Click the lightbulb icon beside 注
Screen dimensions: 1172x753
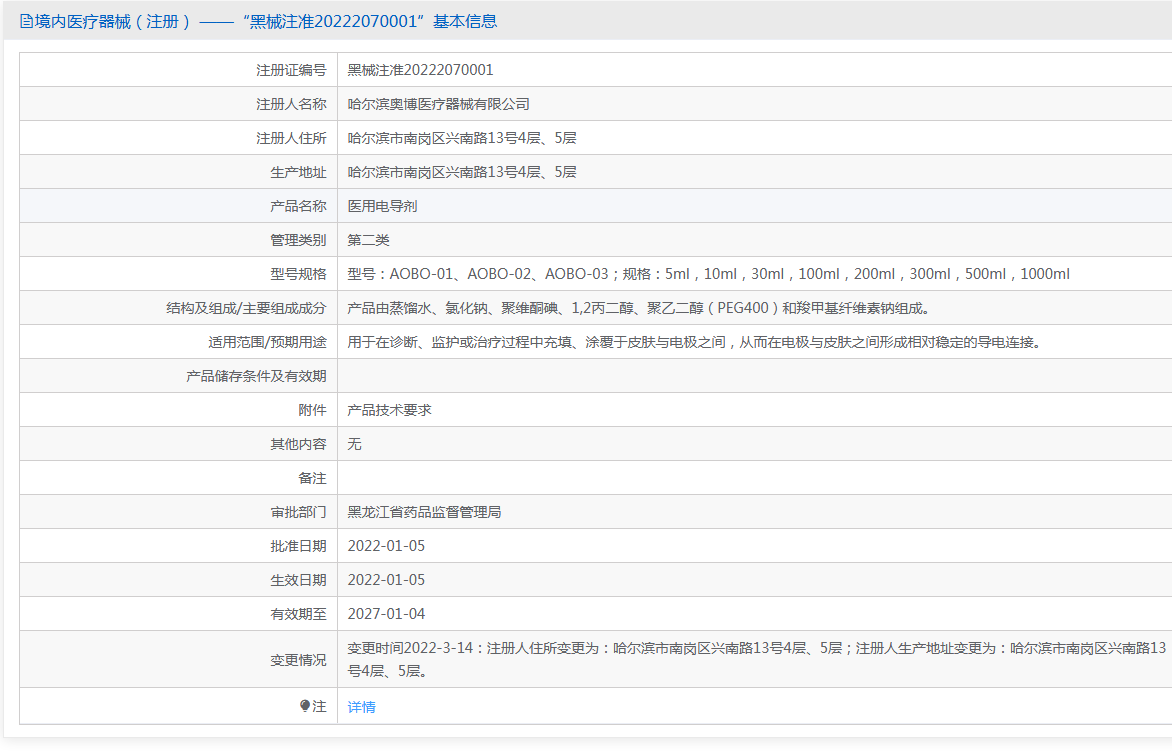tap(304, 706)
